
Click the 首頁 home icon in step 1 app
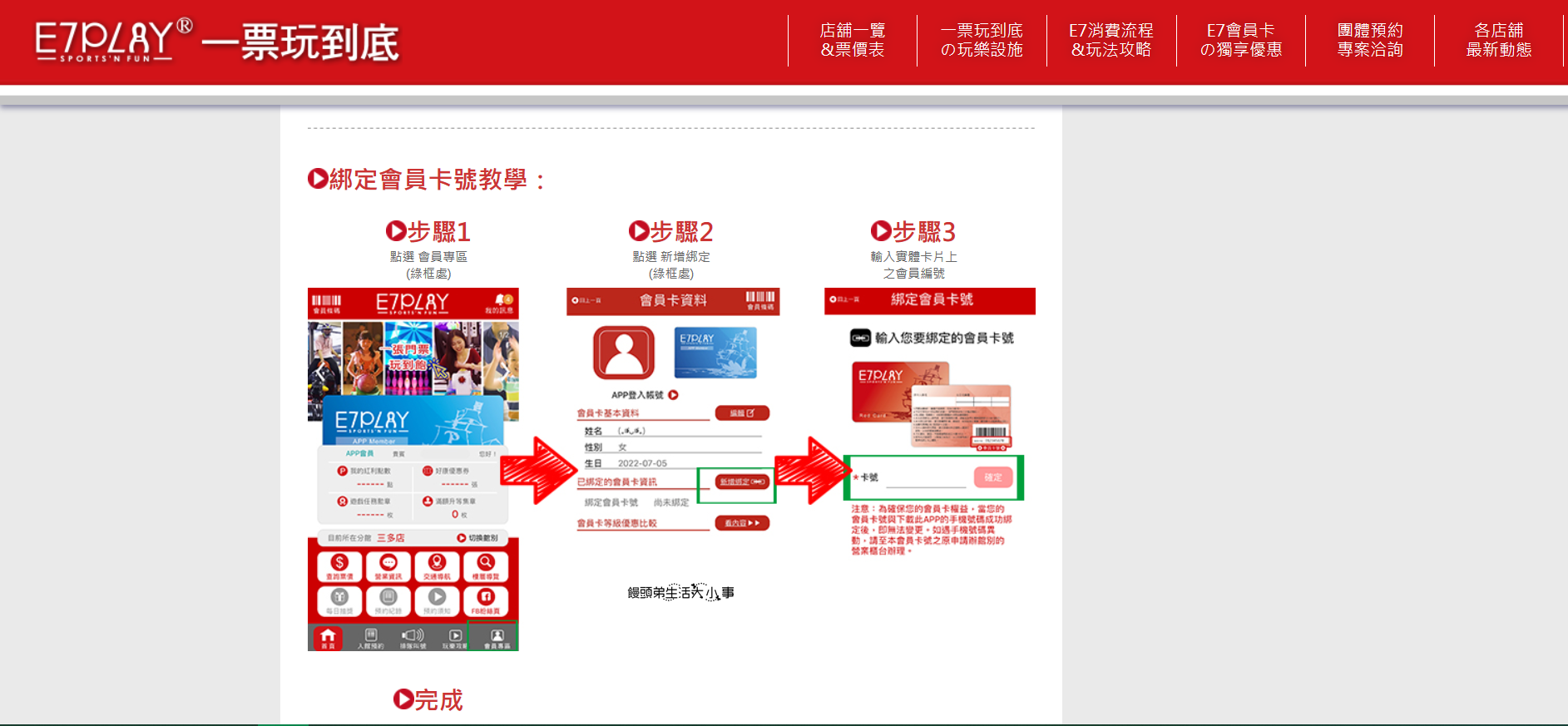329,638
